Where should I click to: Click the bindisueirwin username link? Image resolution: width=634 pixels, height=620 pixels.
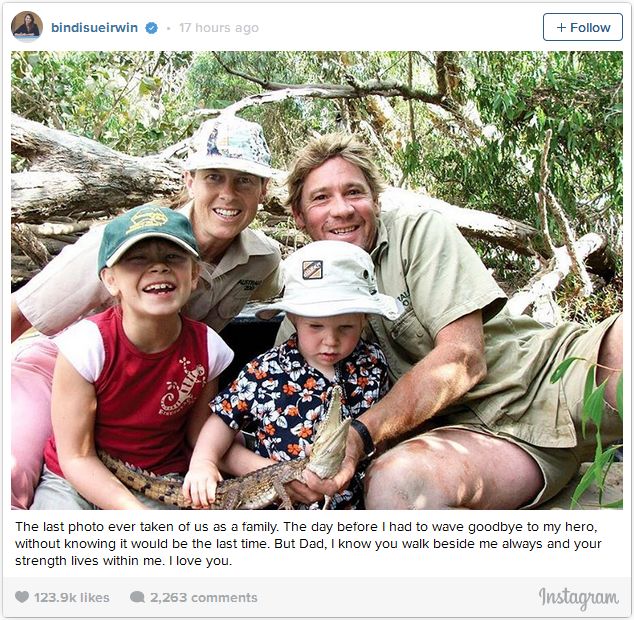pos(94,28)
